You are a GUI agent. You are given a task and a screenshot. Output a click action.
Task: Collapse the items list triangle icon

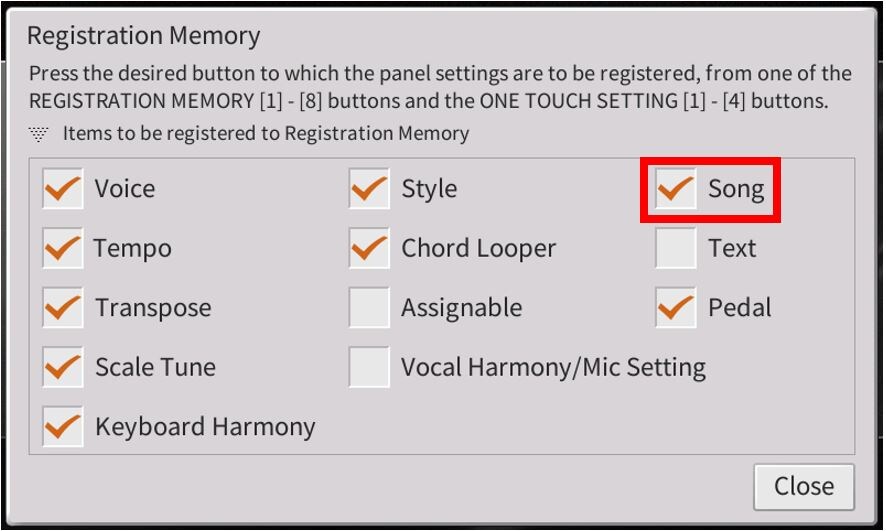click(39, 134)
